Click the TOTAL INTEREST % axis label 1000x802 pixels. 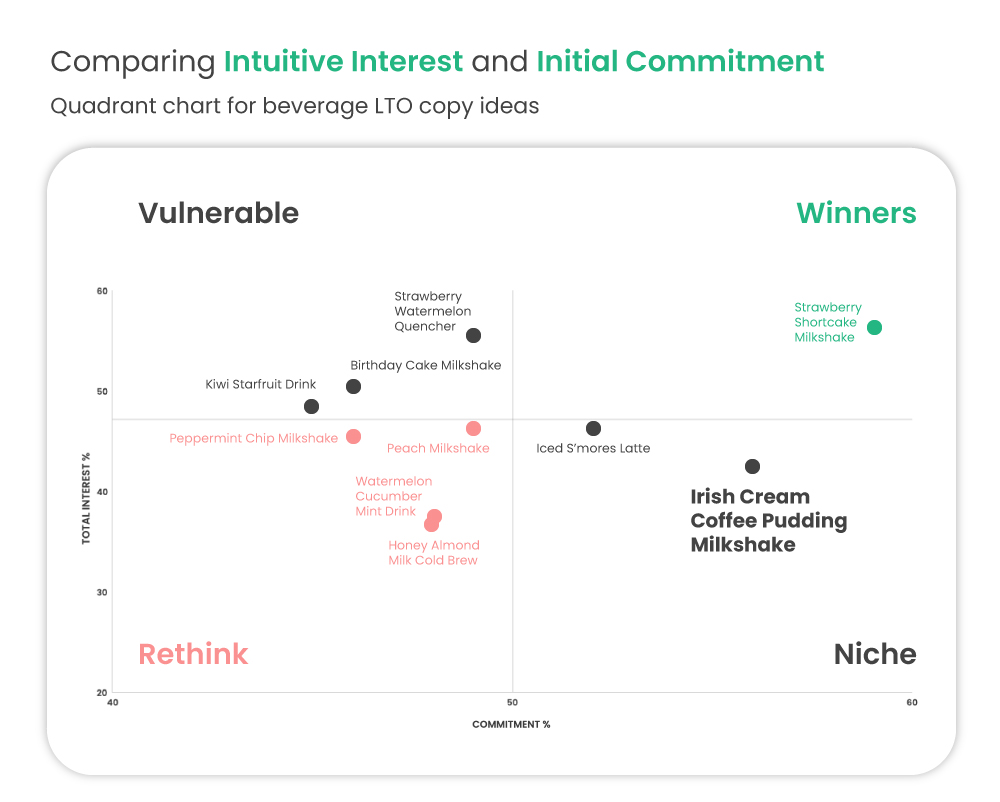click(86, 498)
